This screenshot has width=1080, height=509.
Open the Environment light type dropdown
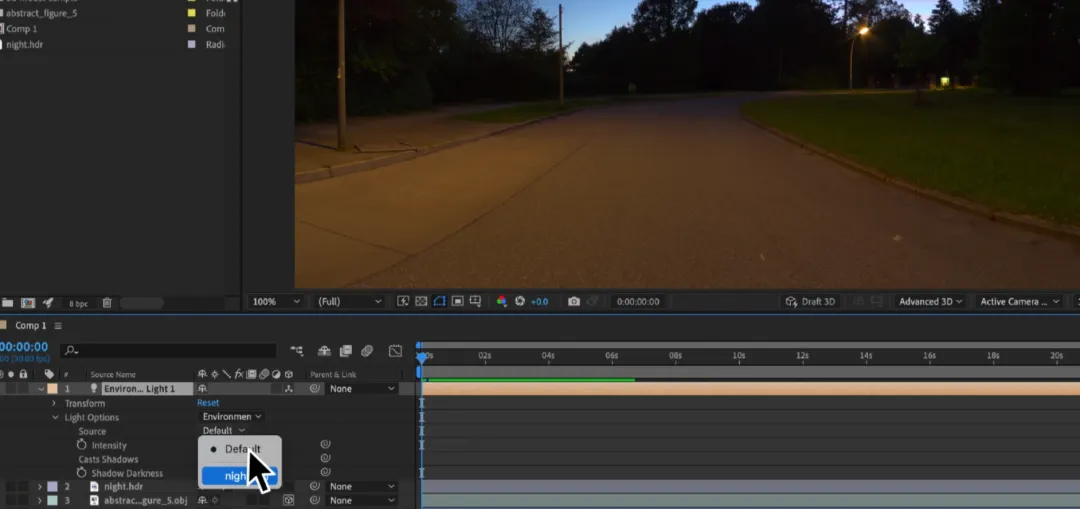232,417
